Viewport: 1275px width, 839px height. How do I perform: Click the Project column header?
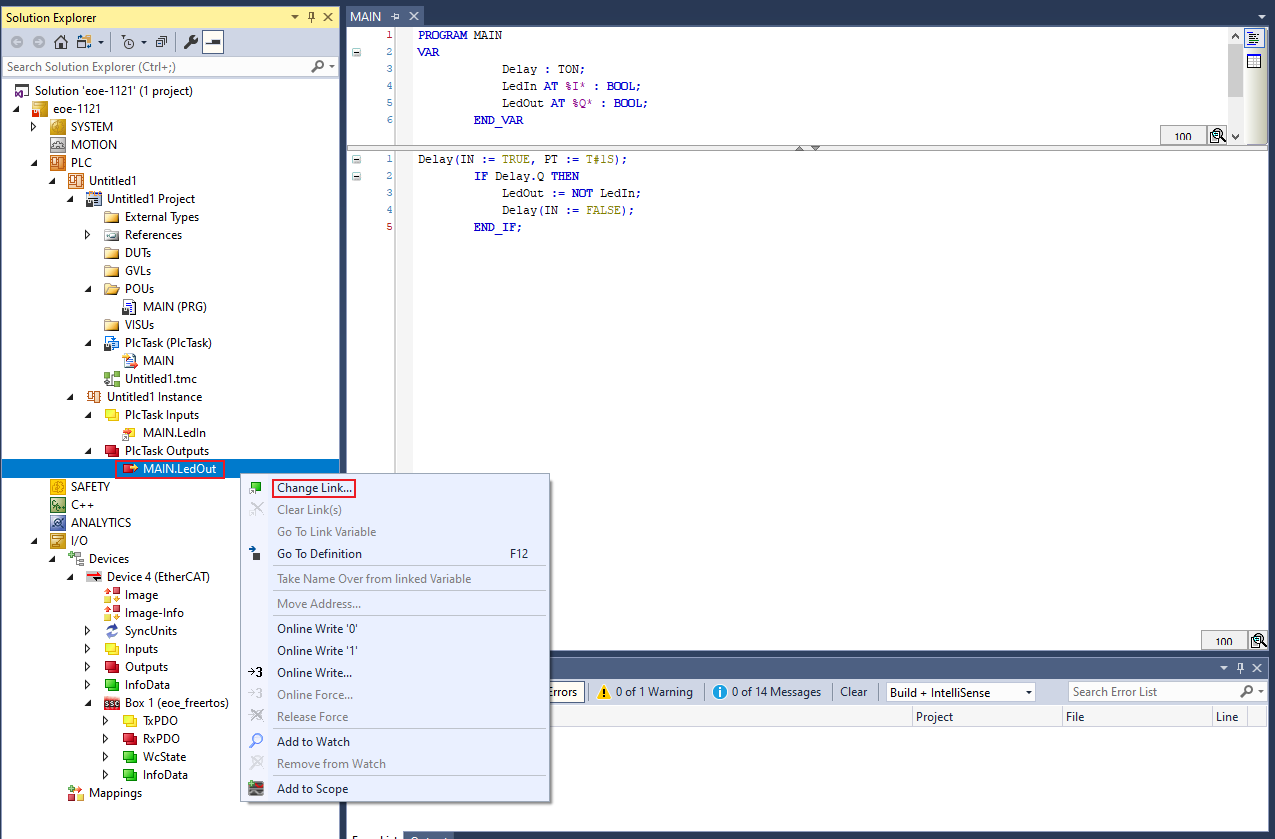pyautogui.click(x=934, y=717)
